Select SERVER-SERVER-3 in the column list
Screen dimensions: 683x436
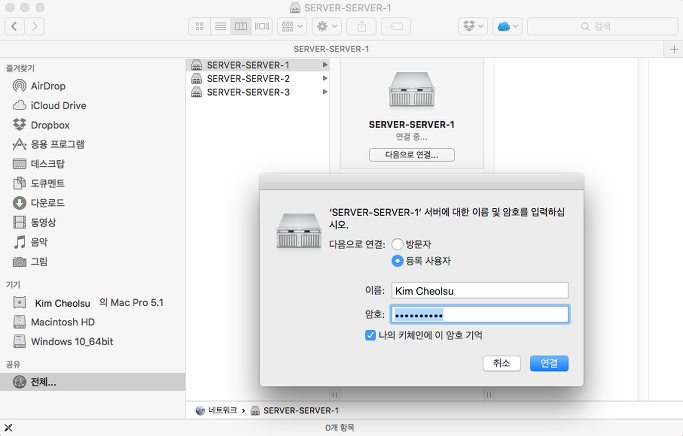click(x=259, y=92)
